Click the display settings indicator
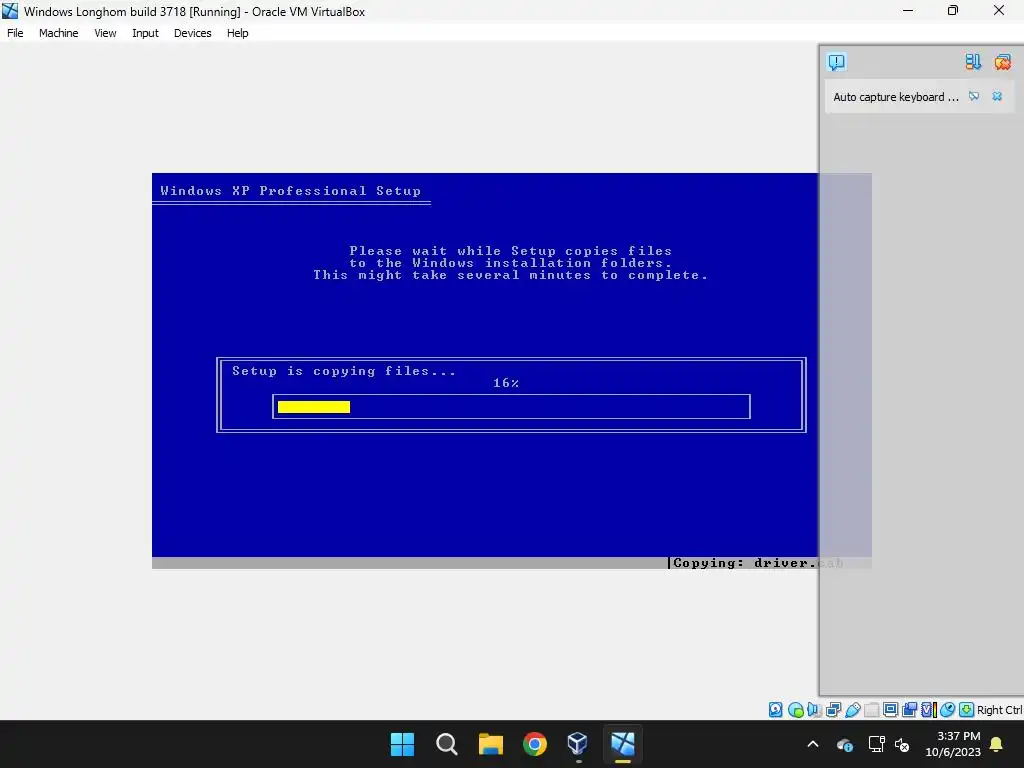 point(890,710)
